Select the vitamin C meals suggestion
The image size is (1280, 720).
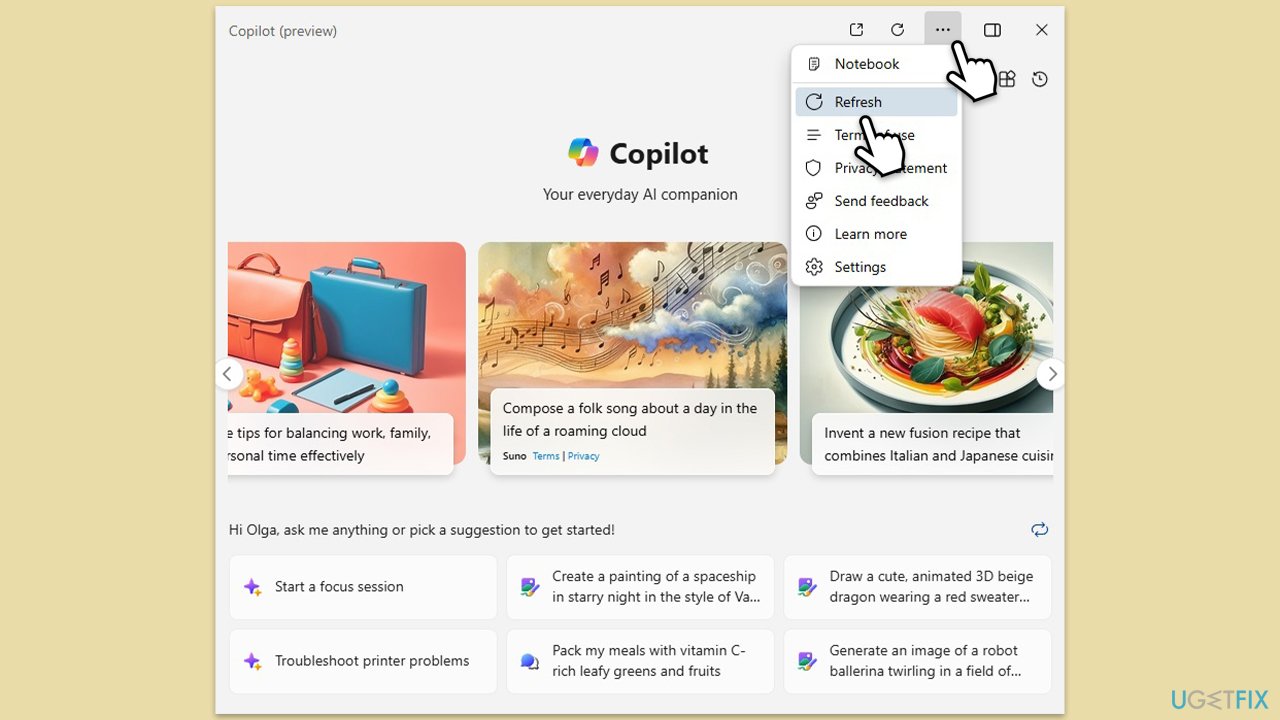tap(640, 661)
